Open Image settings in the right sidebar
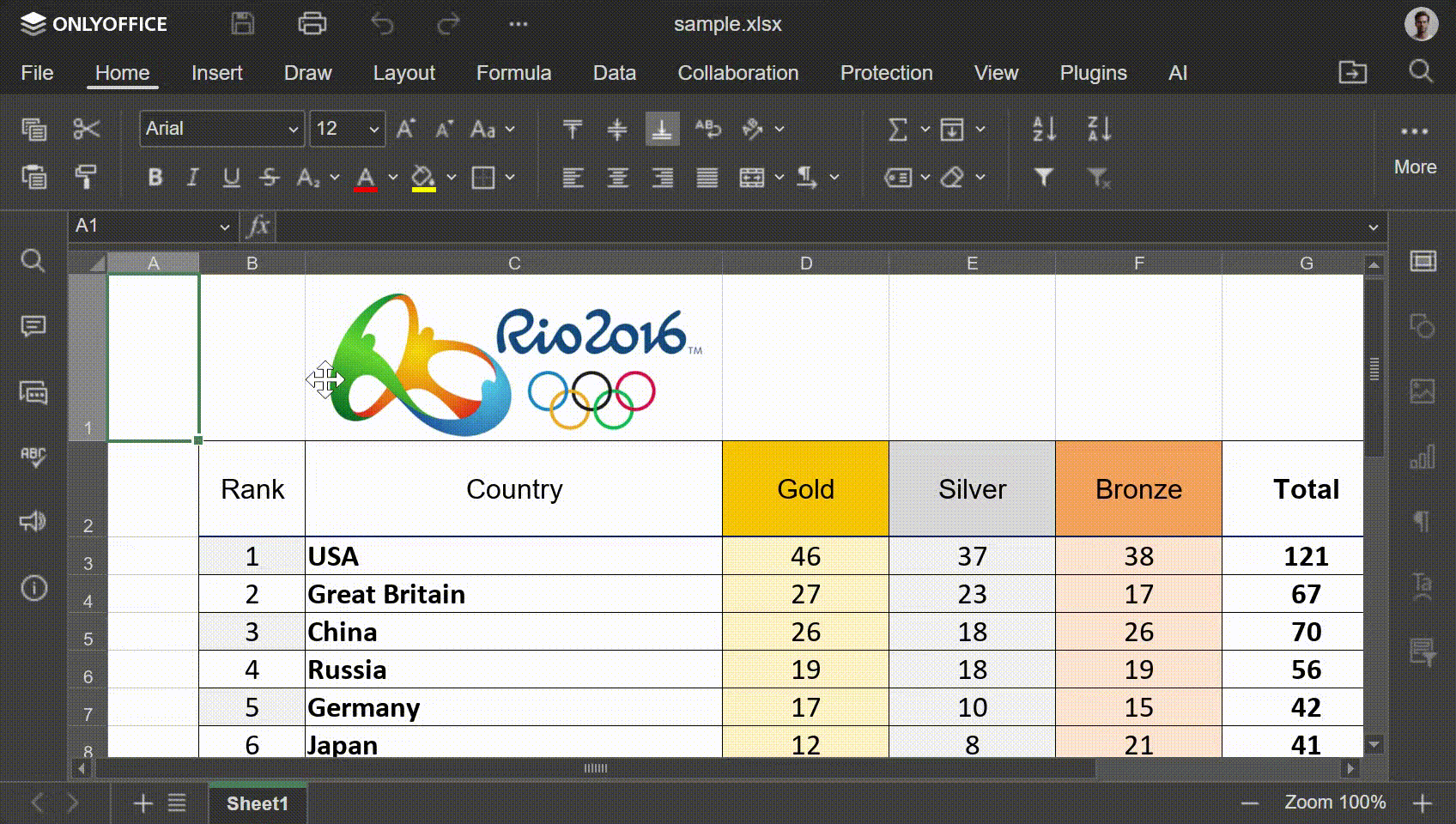The image size is (1456, 824). [x=1423, y=391]
